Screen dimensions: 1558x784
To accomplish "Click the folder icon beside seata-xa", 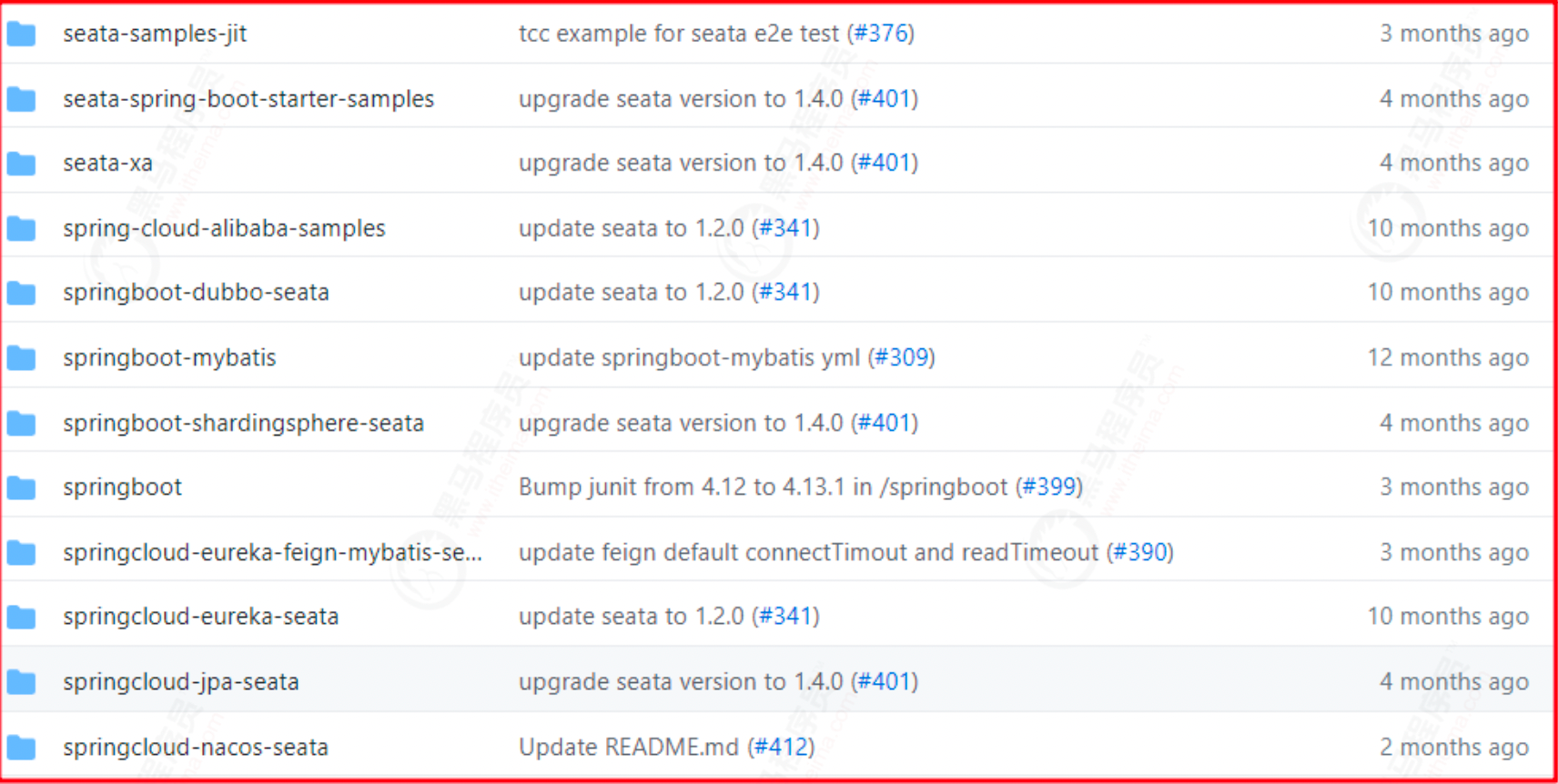I will pos(21,164).
